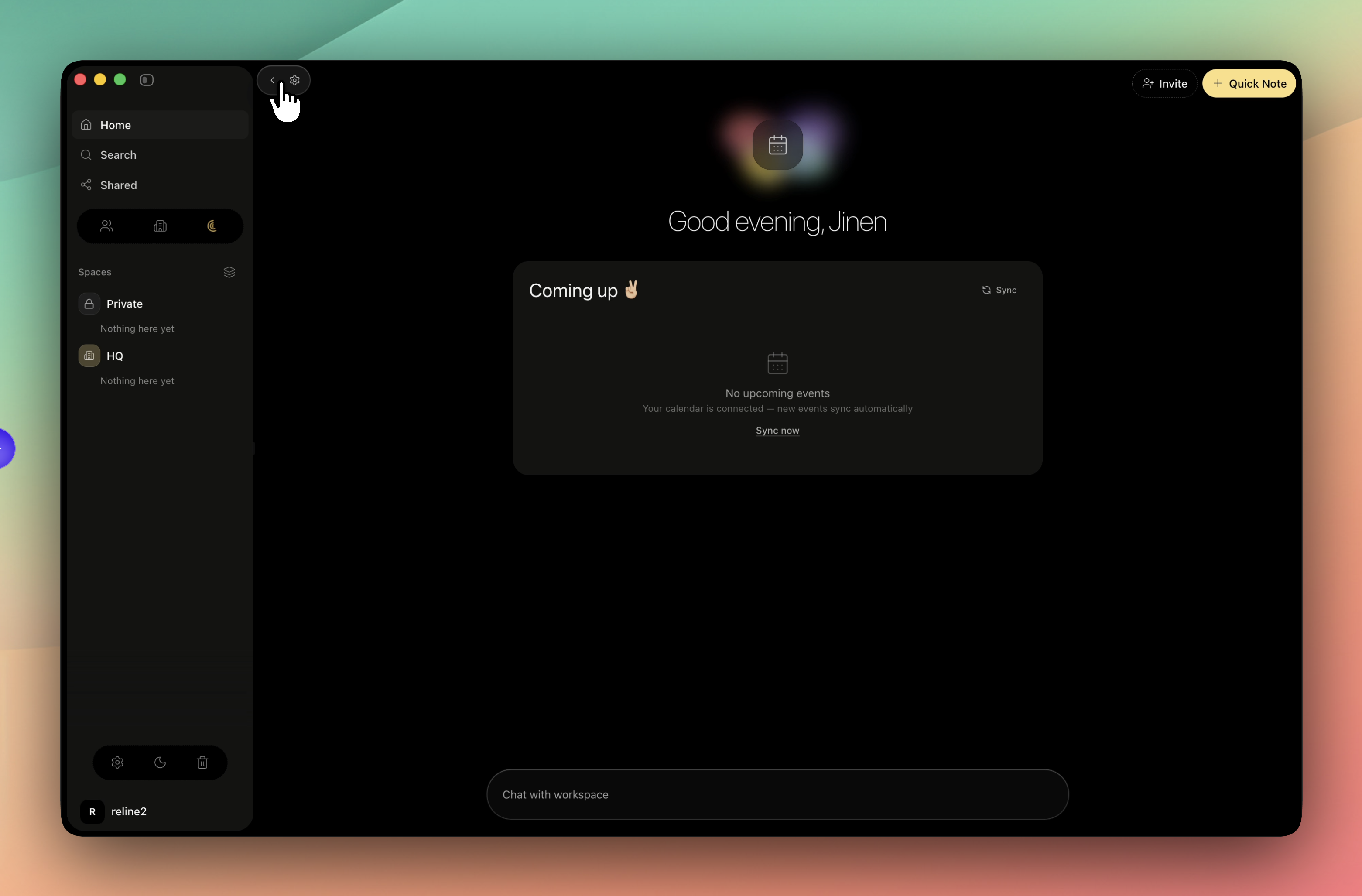Click the HQ building icon

point(89,356)
